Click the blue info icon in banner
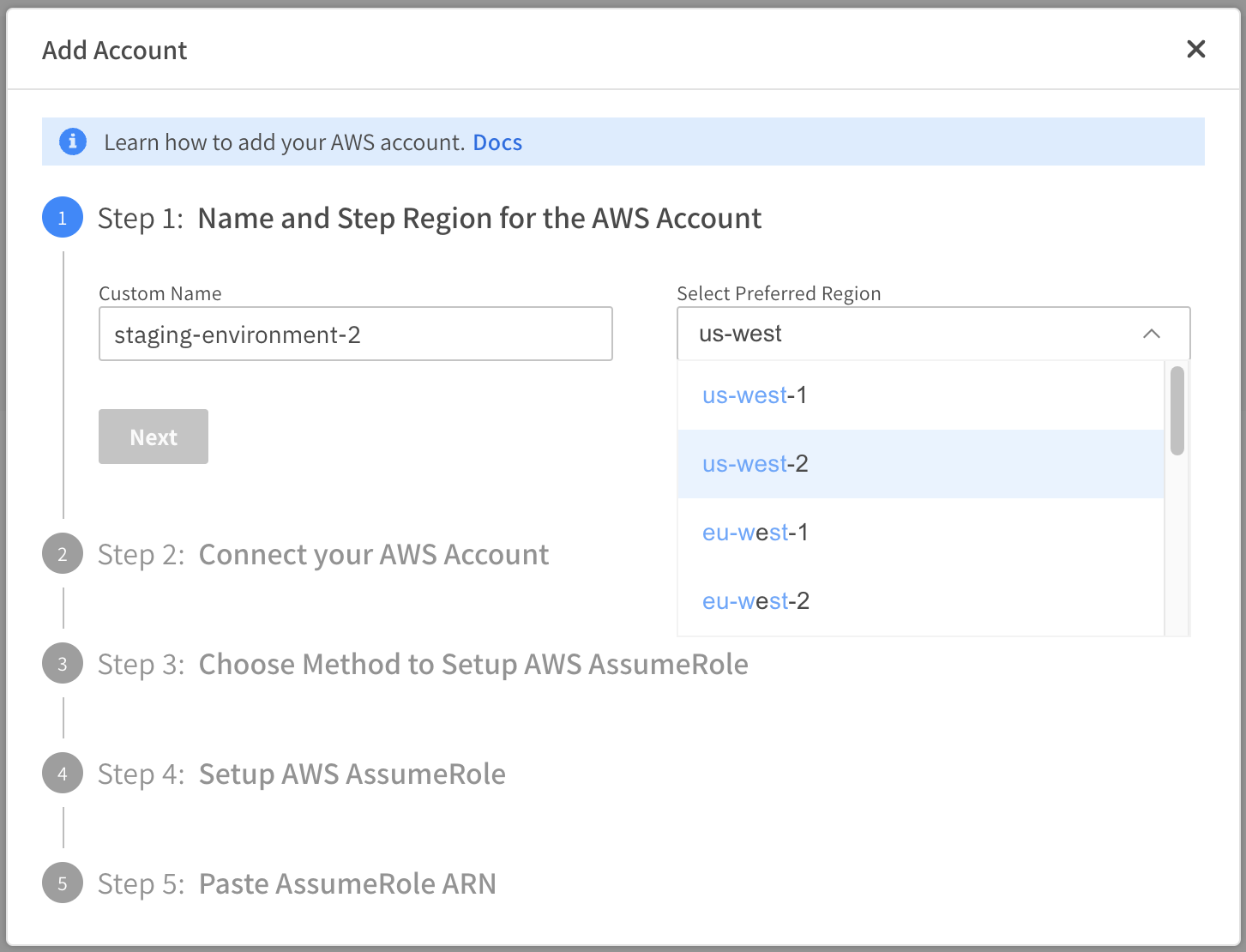This screenshot has height=952, width=1246. coord(73,142)
